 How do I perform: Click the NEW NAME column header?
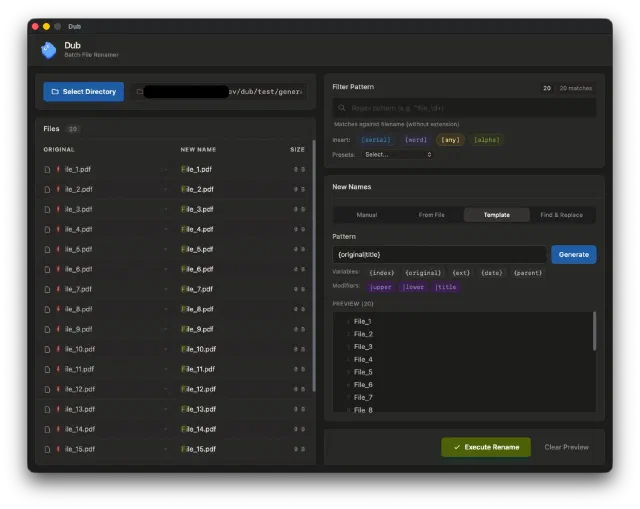click(198, 150)
